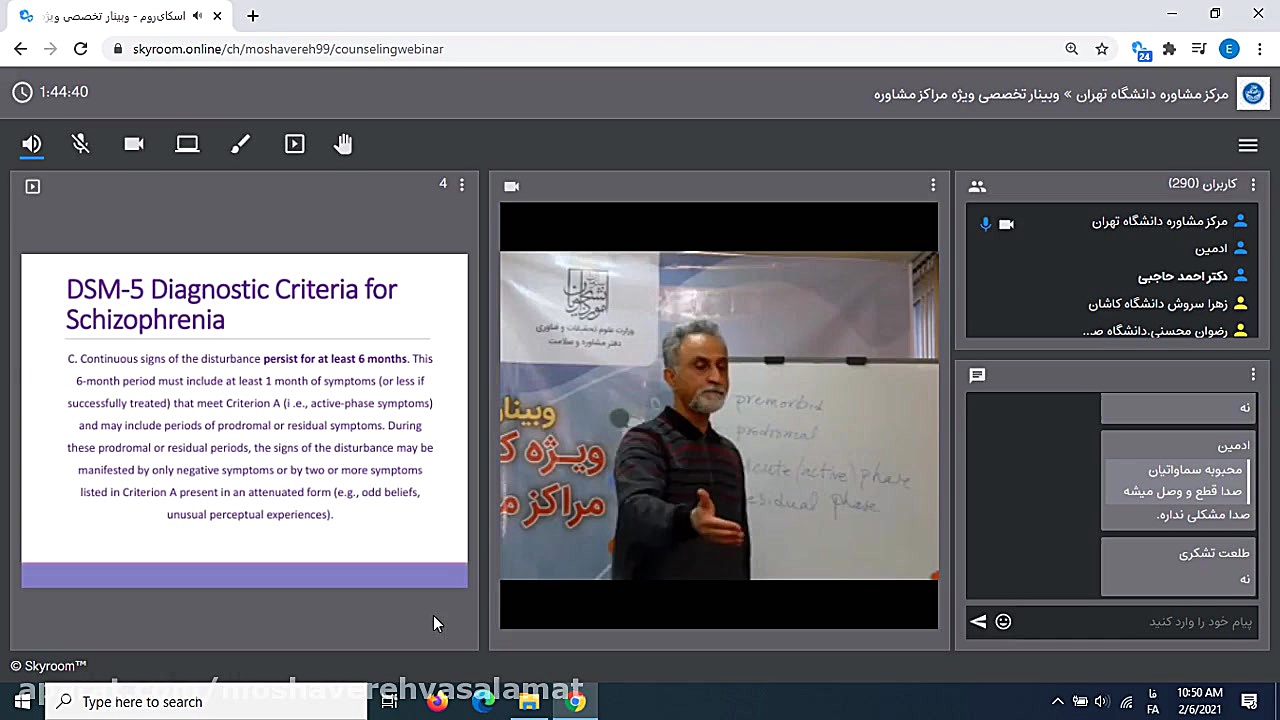
Task: Open the Chrome profile avatar
Action: tap(1229, 49)
